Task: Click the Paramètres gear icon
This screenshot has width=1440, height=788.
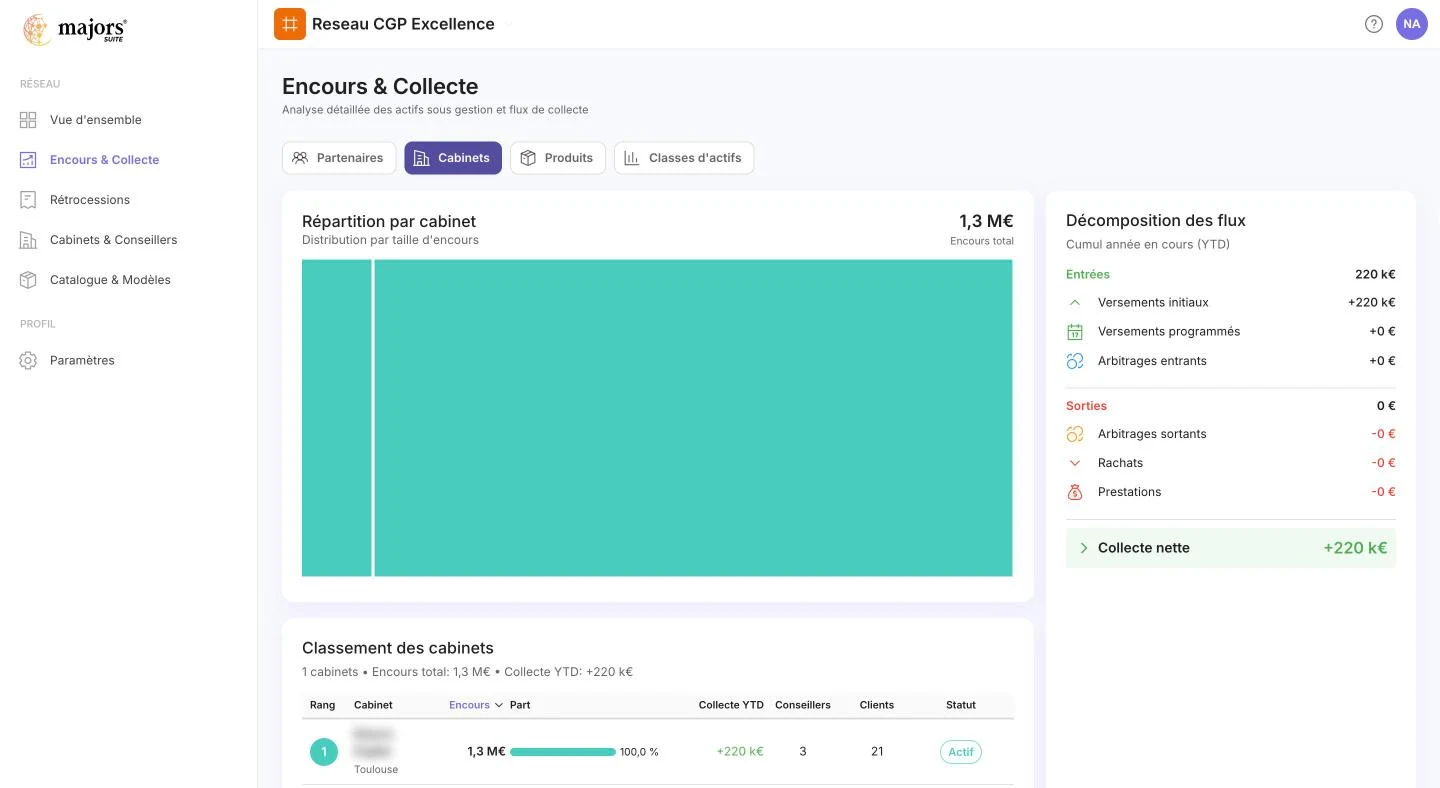Action: point(28,360)
